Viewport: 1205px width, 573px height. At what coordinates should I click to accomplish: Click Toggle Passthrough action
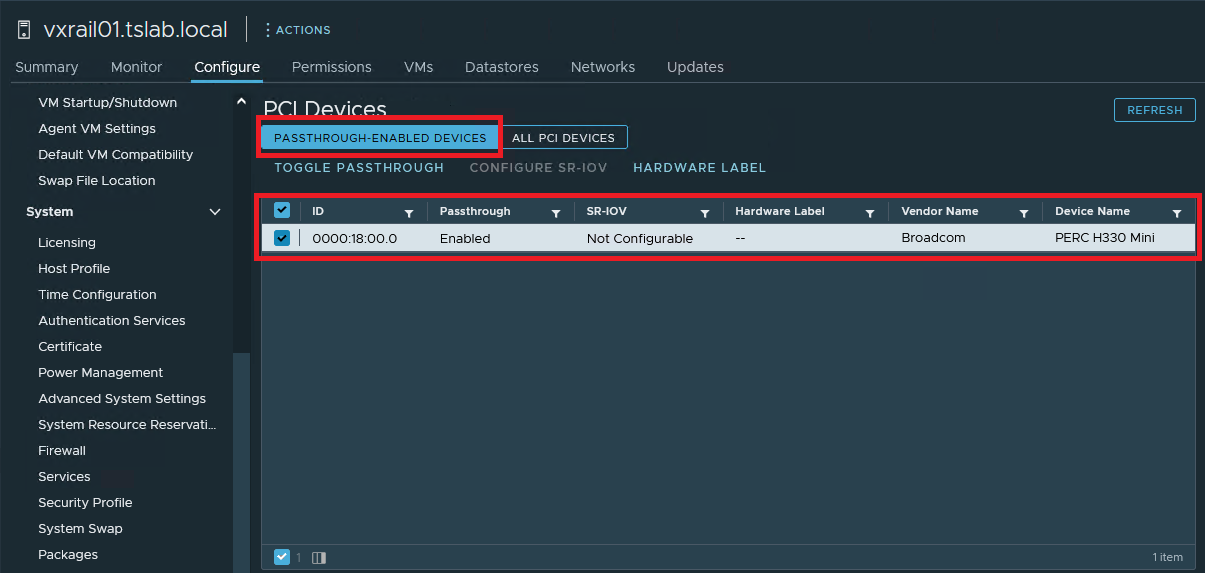pyautogui.click(x=359, y=168)
